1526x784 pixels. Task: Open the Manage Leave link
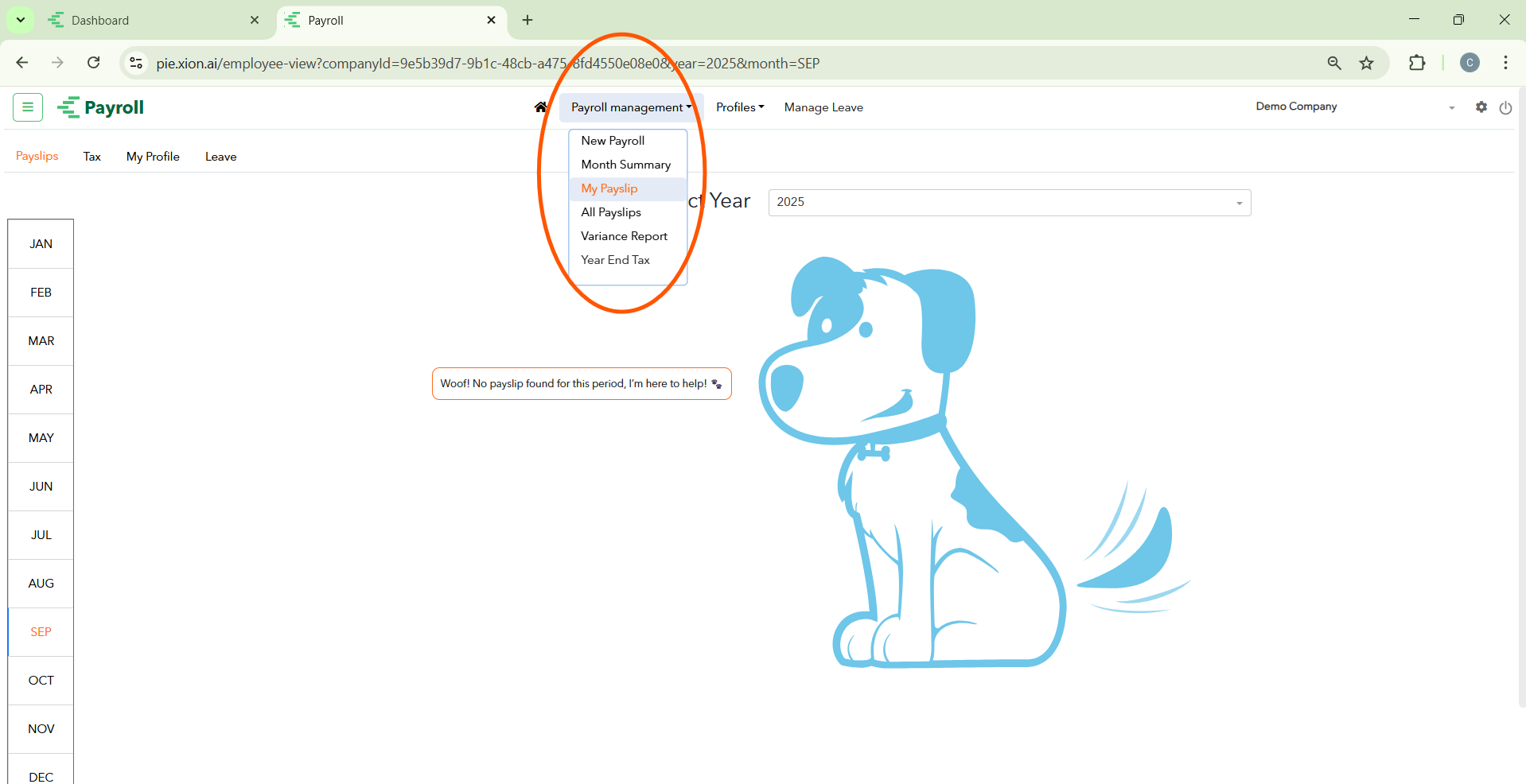pyautogui.click(x=823, y=107)
